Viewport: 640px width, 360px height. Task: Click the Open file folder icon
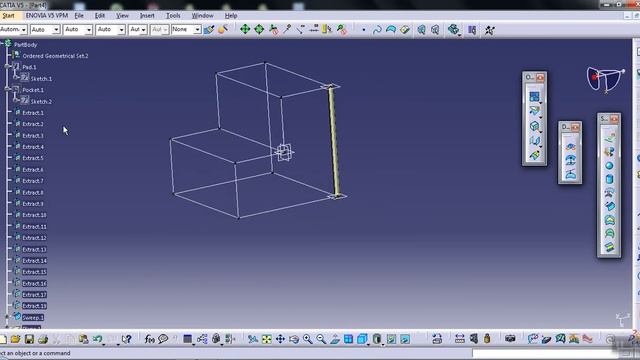[x=16, y=339]
